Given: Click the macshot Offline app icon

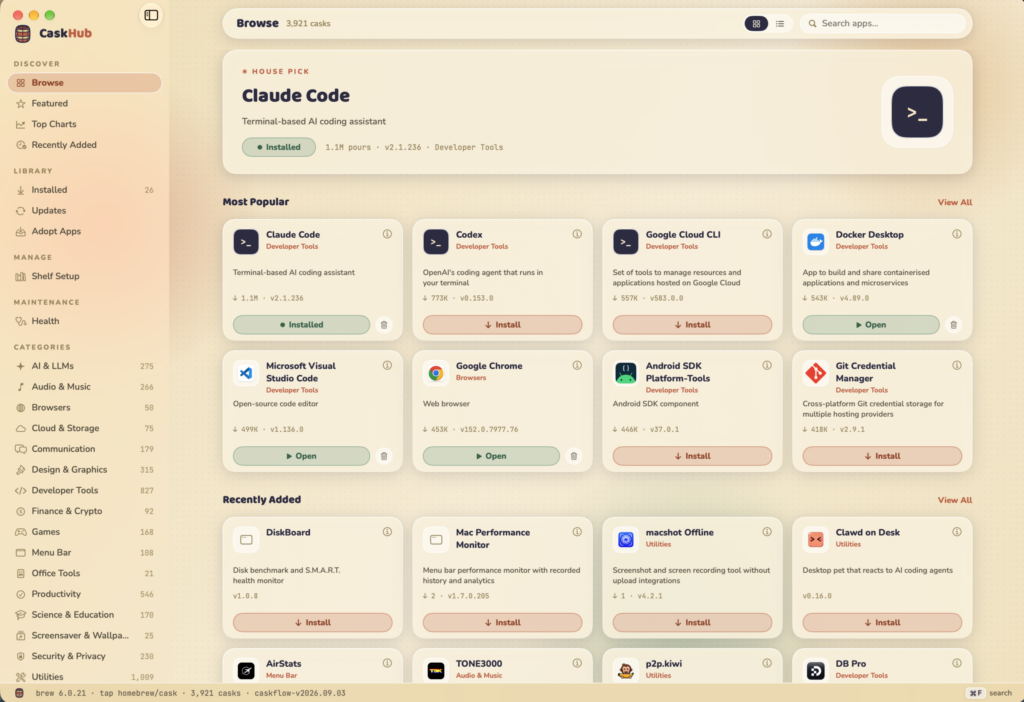Looking at the screenshot, I should tap(626, 539).
